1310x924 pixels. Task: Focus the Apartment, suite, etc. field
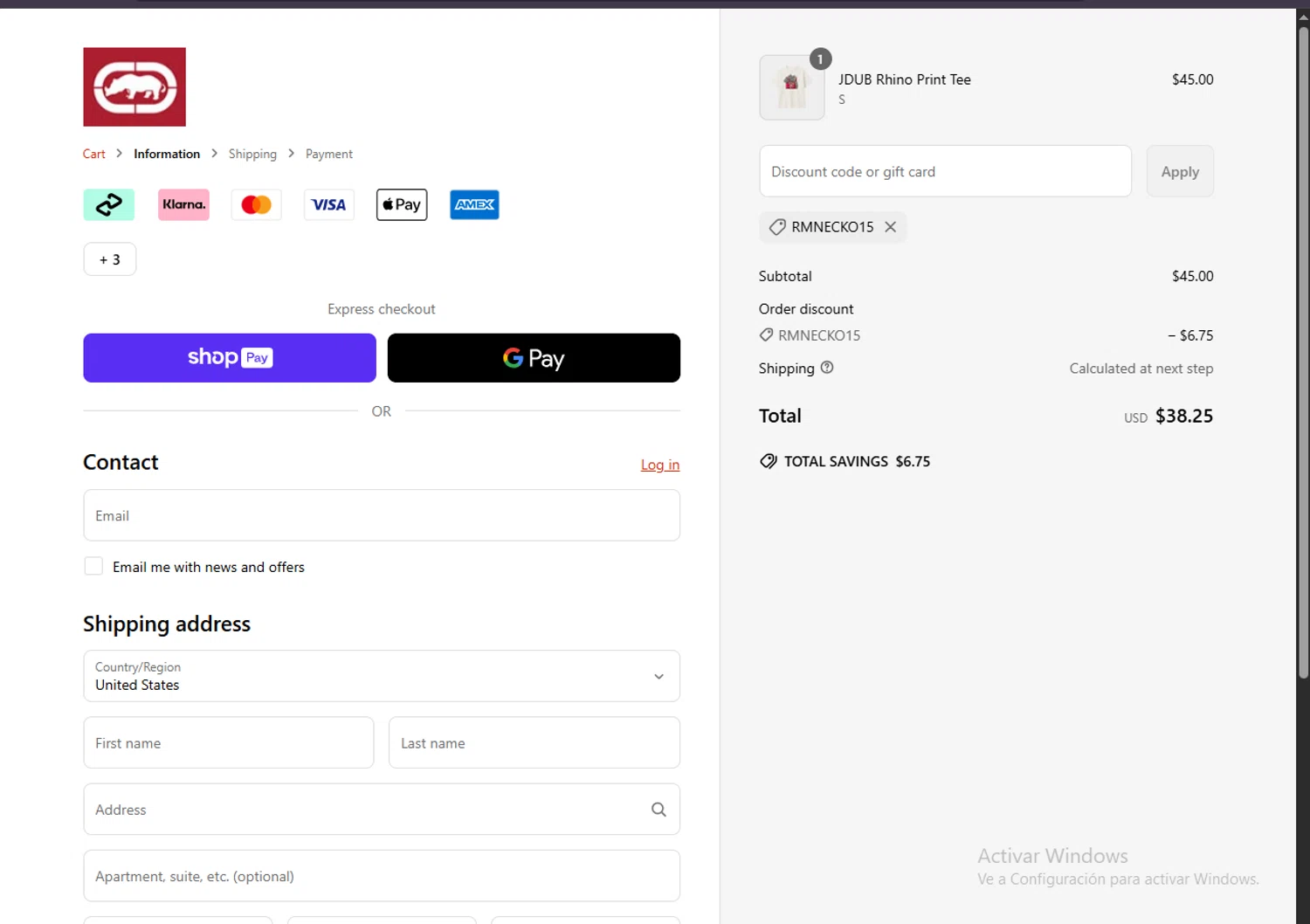pos(382,876)
